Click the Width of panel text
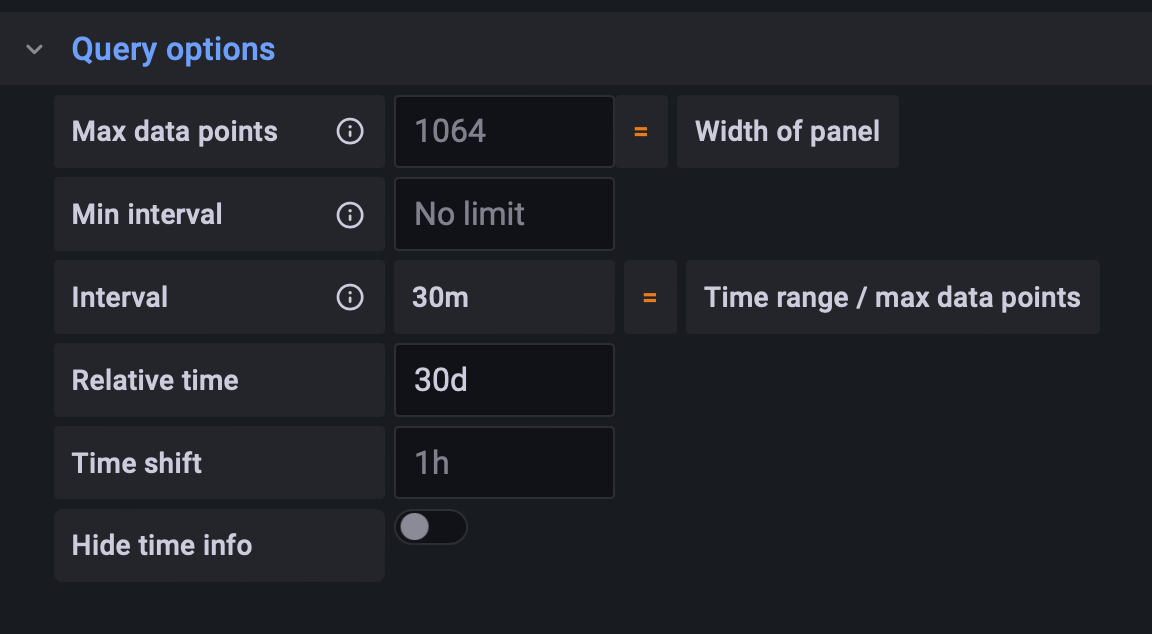The height and width of the screenshot is (634, 1152). click(787, 131)
